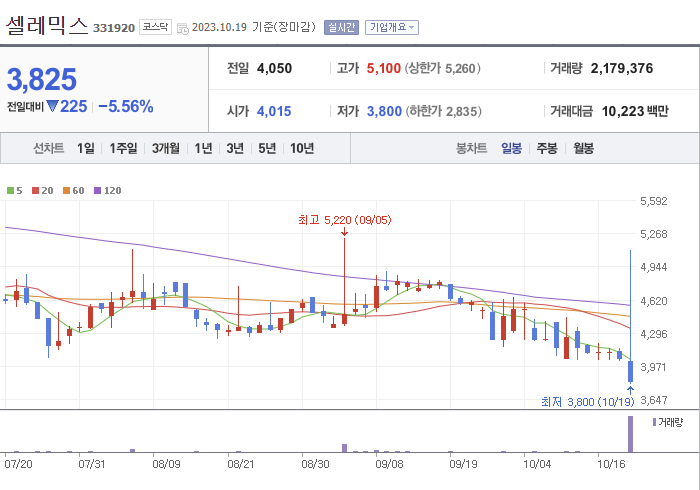Image resolution: width=700 pixels, height=490 pixels.
Task: Click the 거래량 volume legend square
Action: (654, 422)
